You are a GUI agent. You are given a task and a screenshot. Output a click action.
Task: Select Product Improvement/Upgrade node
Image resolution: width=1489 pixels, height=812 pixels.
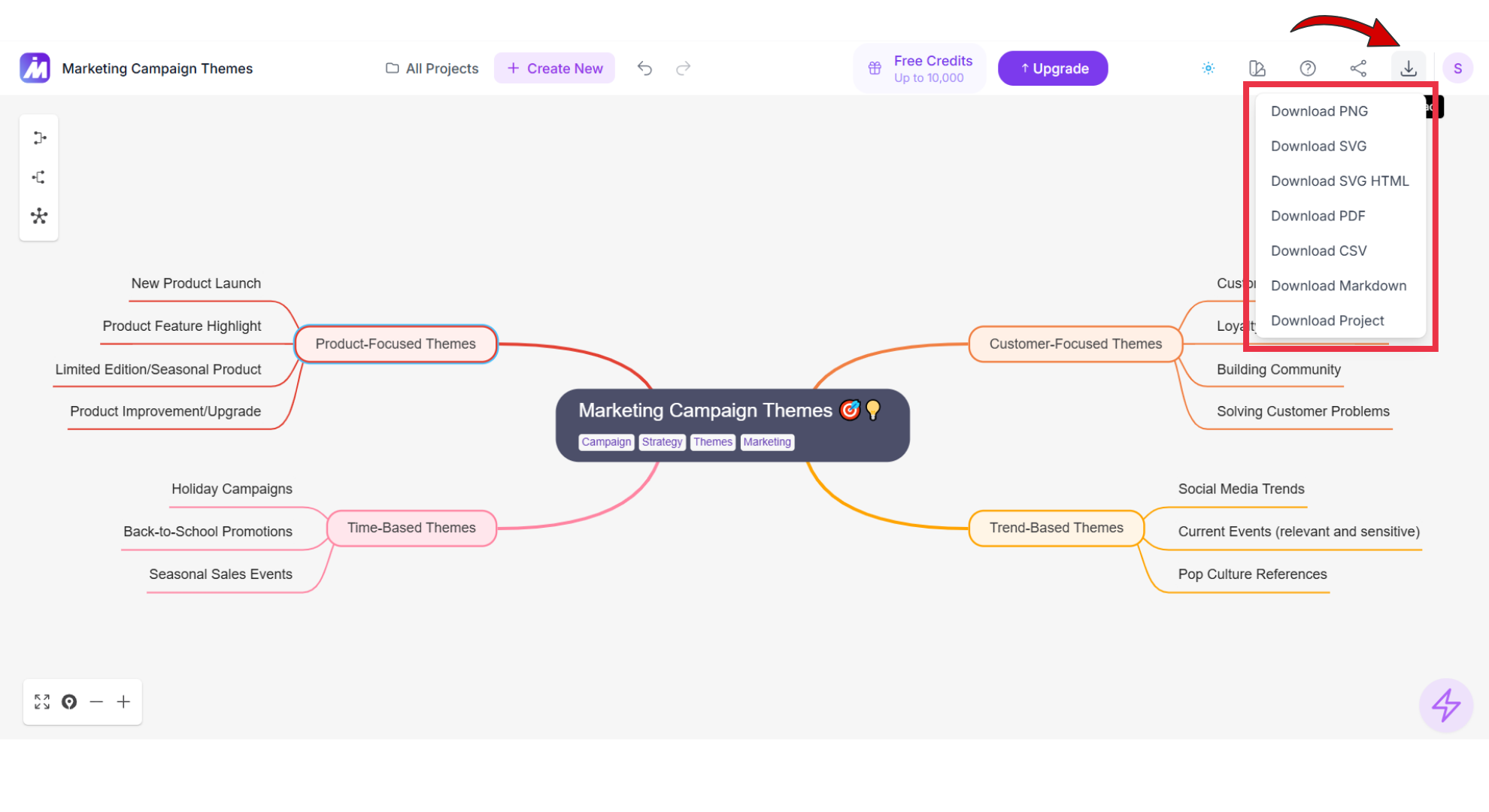(165, 412)
